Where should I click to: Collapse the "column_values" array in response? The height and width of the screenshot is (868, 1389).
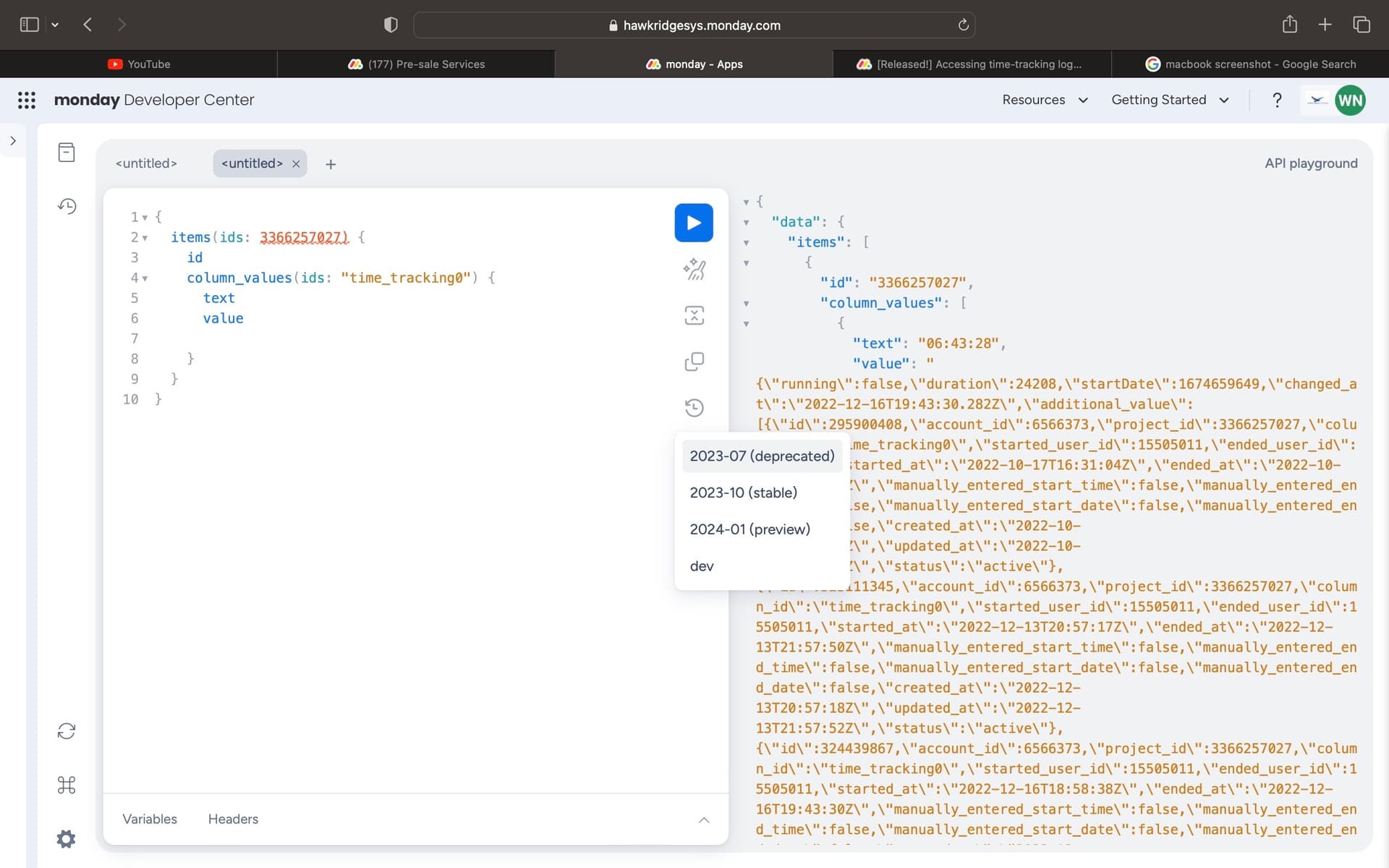point(746,304)
